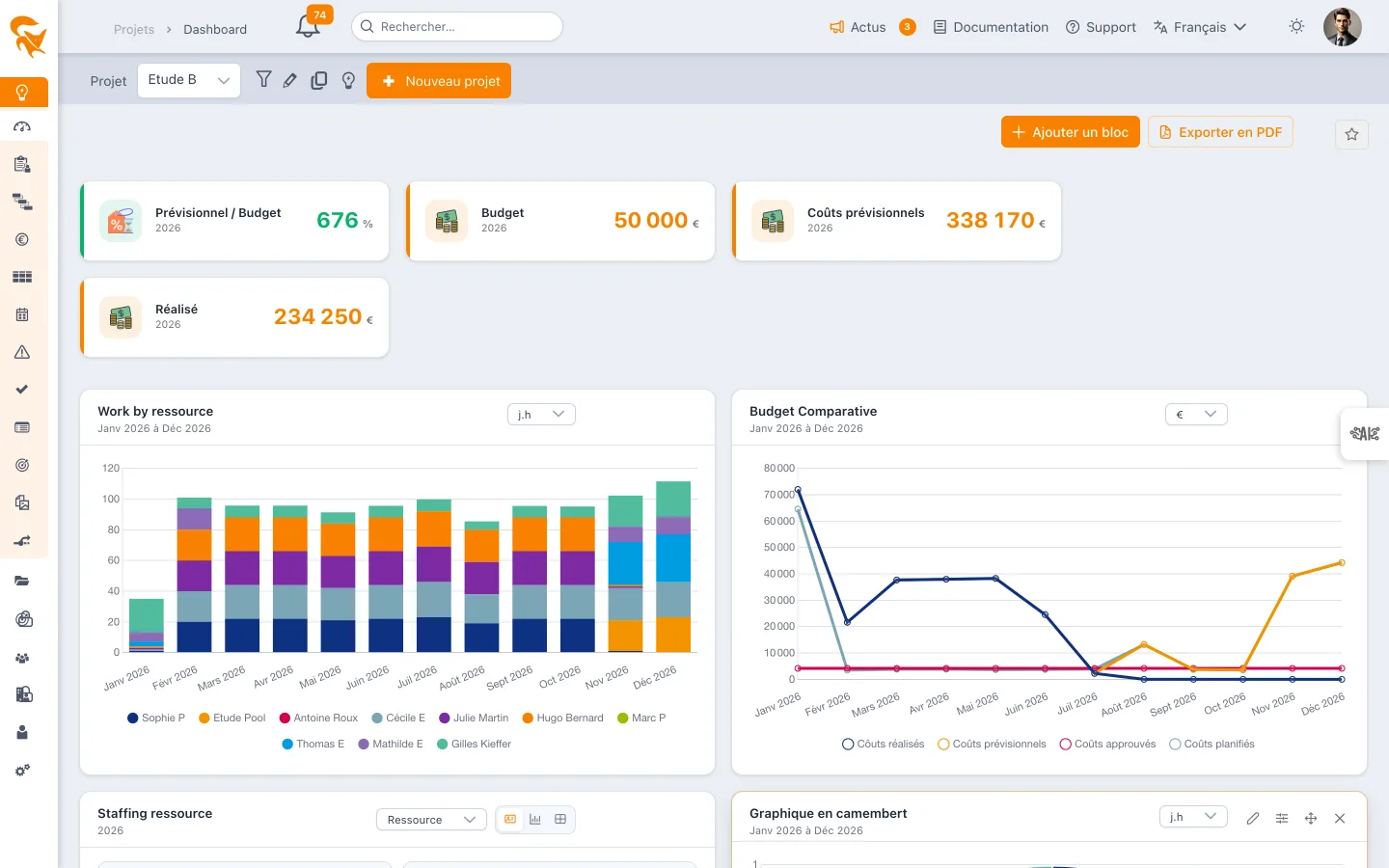Open the checkmark tasks icon in the sidebar
Viewport: 1389px width, 868px height.
click(22, 390)
